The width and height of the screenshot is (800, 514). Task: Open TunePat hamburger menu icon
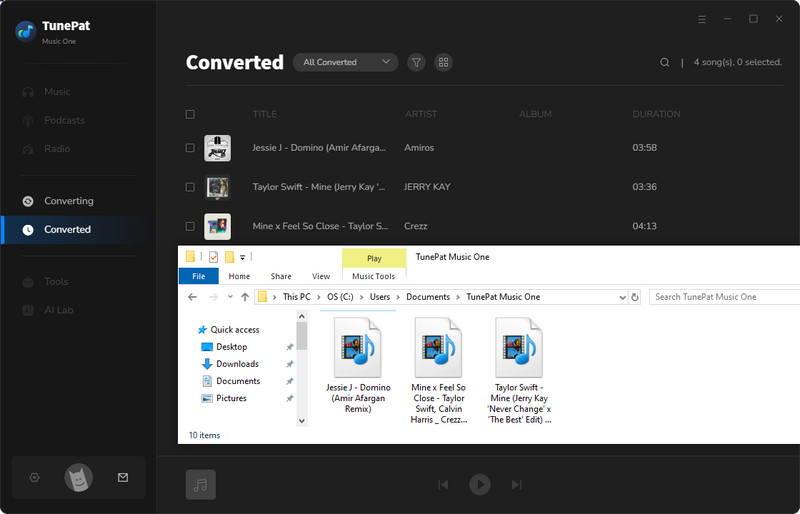coord(701,19)
